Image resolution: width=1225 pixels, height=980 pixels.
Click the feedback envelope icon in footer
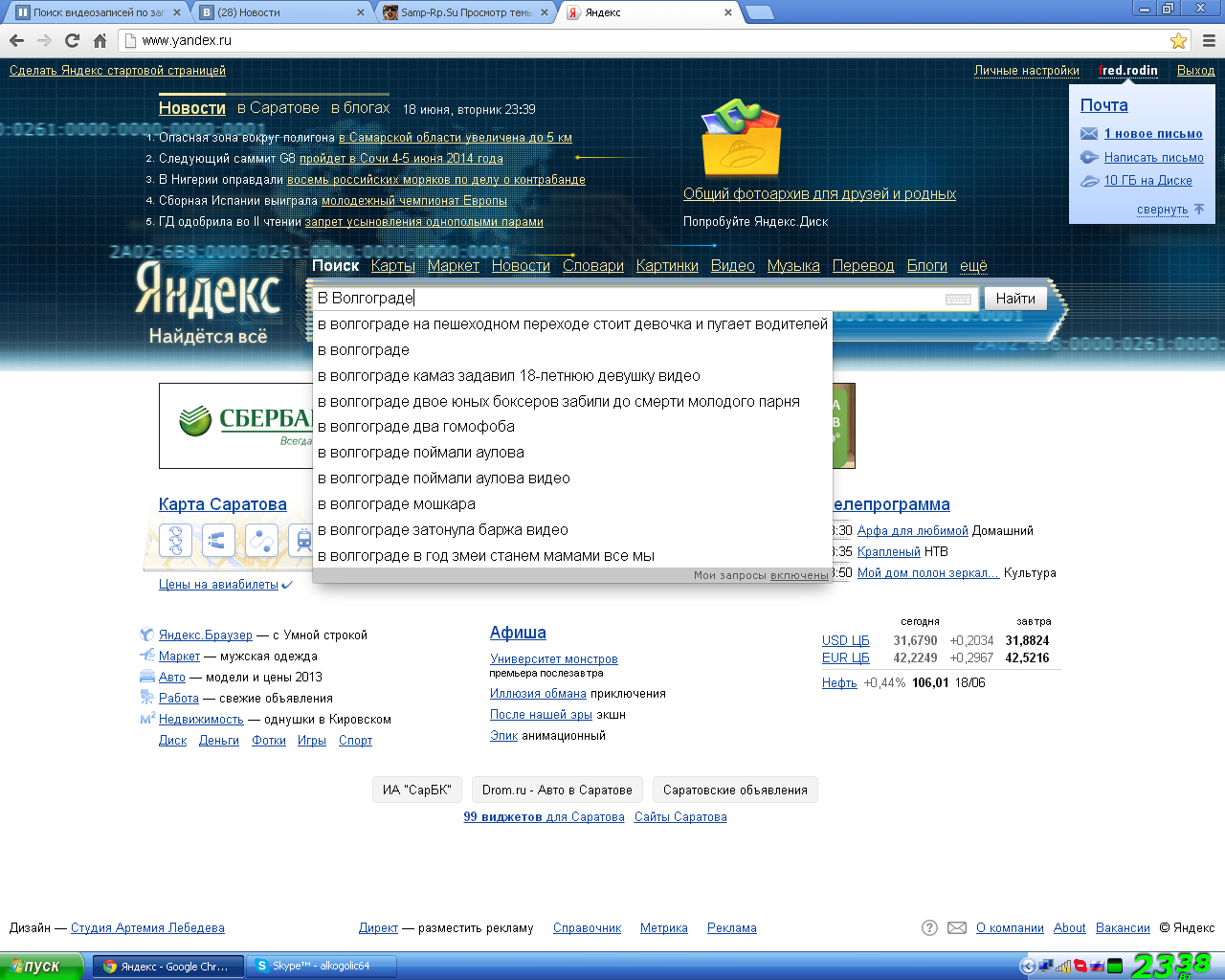coord(957,927)
